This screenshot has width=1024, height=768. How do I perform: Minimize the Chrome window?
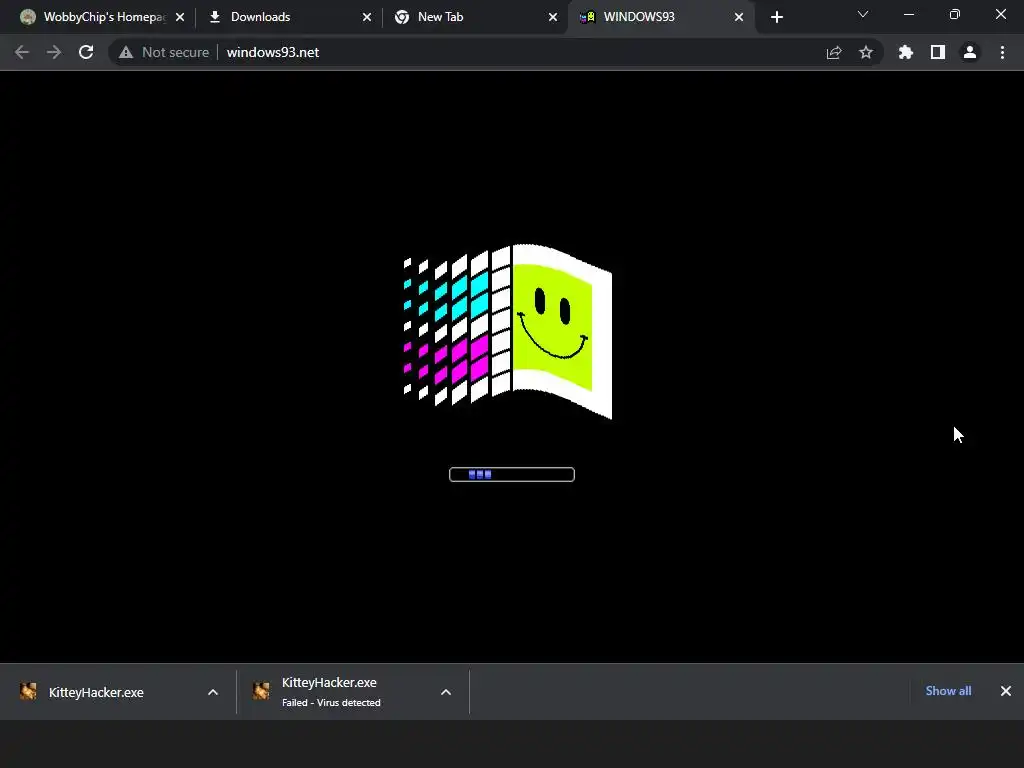click(909, 14)
